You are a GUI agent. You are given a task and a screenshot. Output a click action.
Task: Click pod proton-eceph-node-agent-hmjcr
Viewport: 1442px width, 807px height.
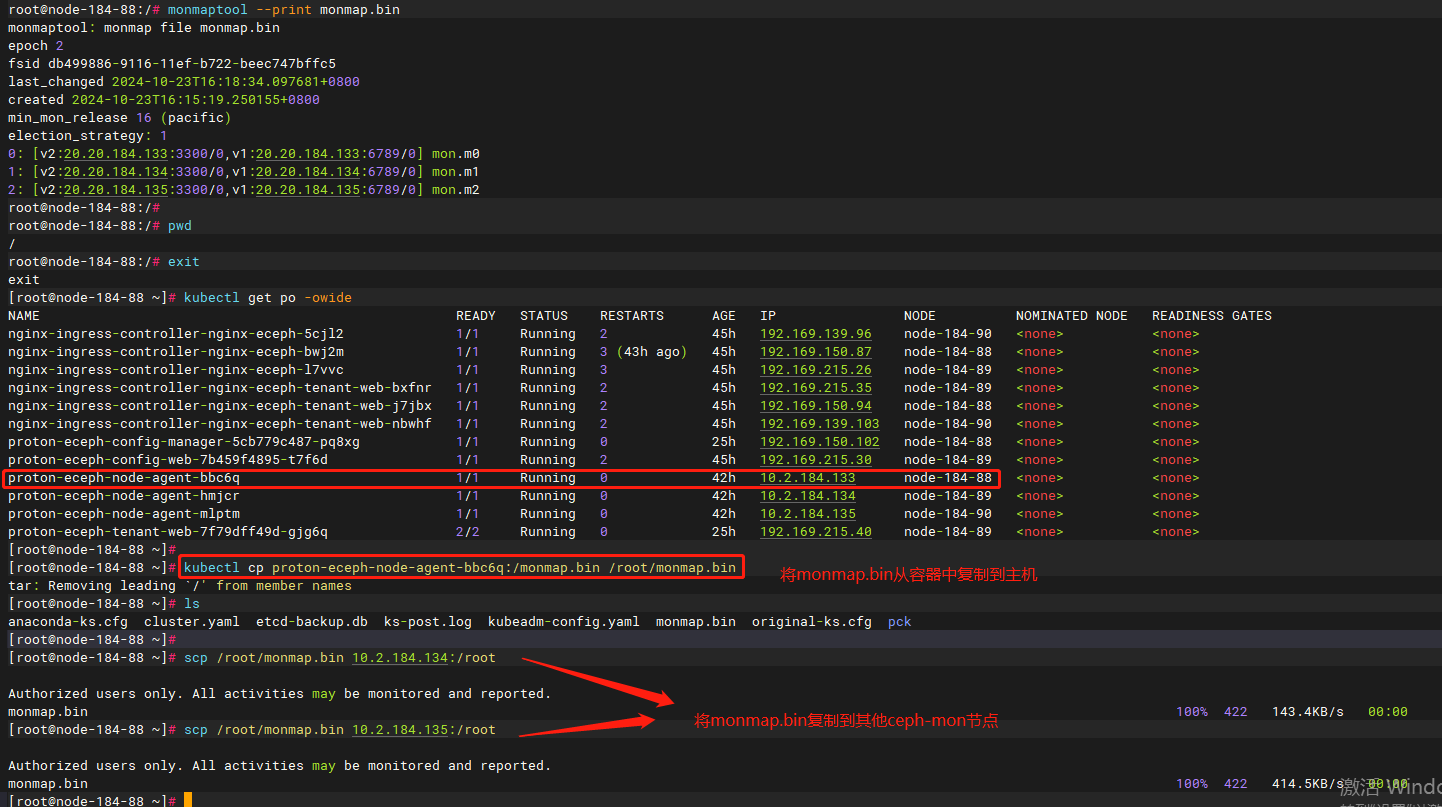click(124, 496)
